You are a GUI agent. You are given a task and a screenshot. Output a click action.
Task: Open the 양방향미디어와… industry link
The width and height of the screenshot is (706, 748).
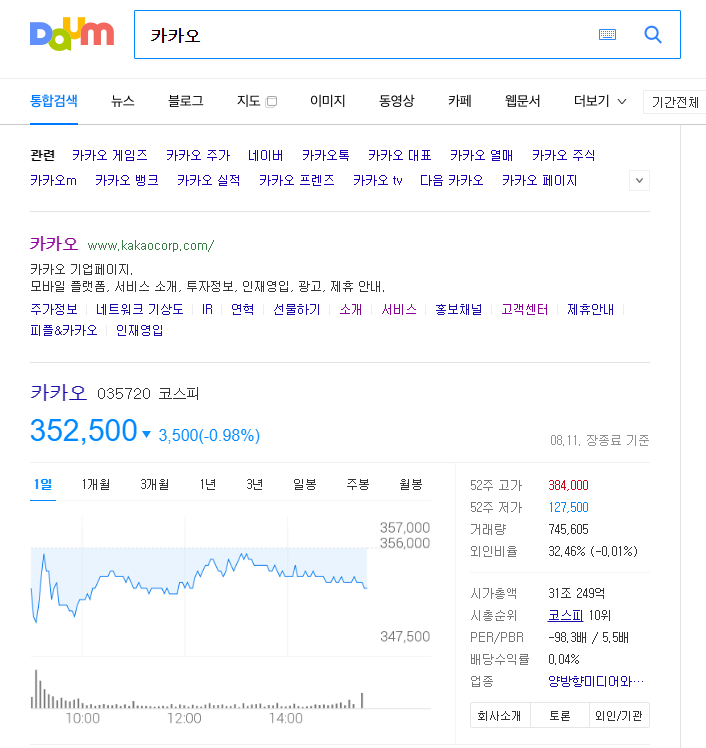[596, 681]
